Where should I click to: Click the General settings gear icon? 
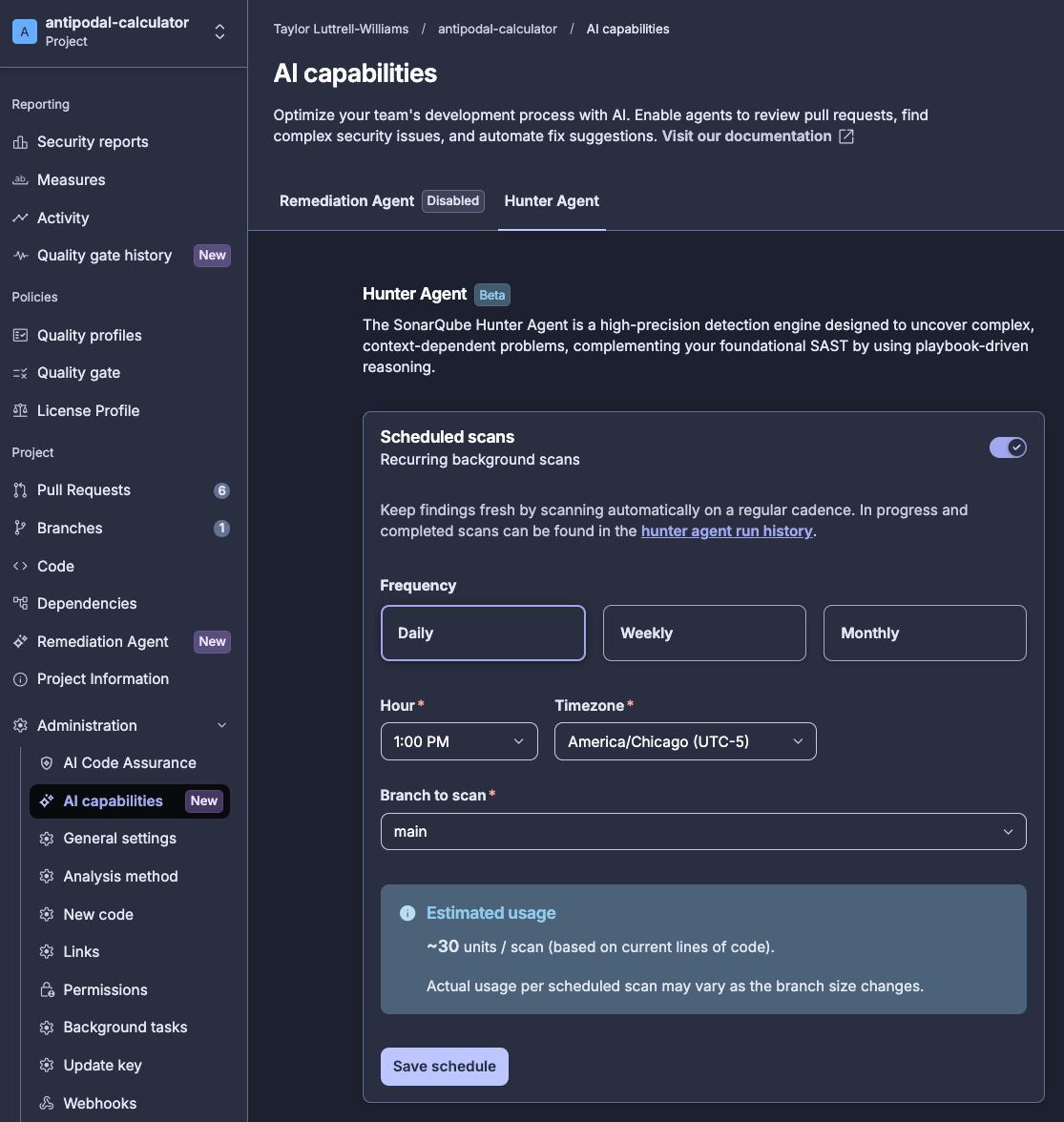coord(47,839)
